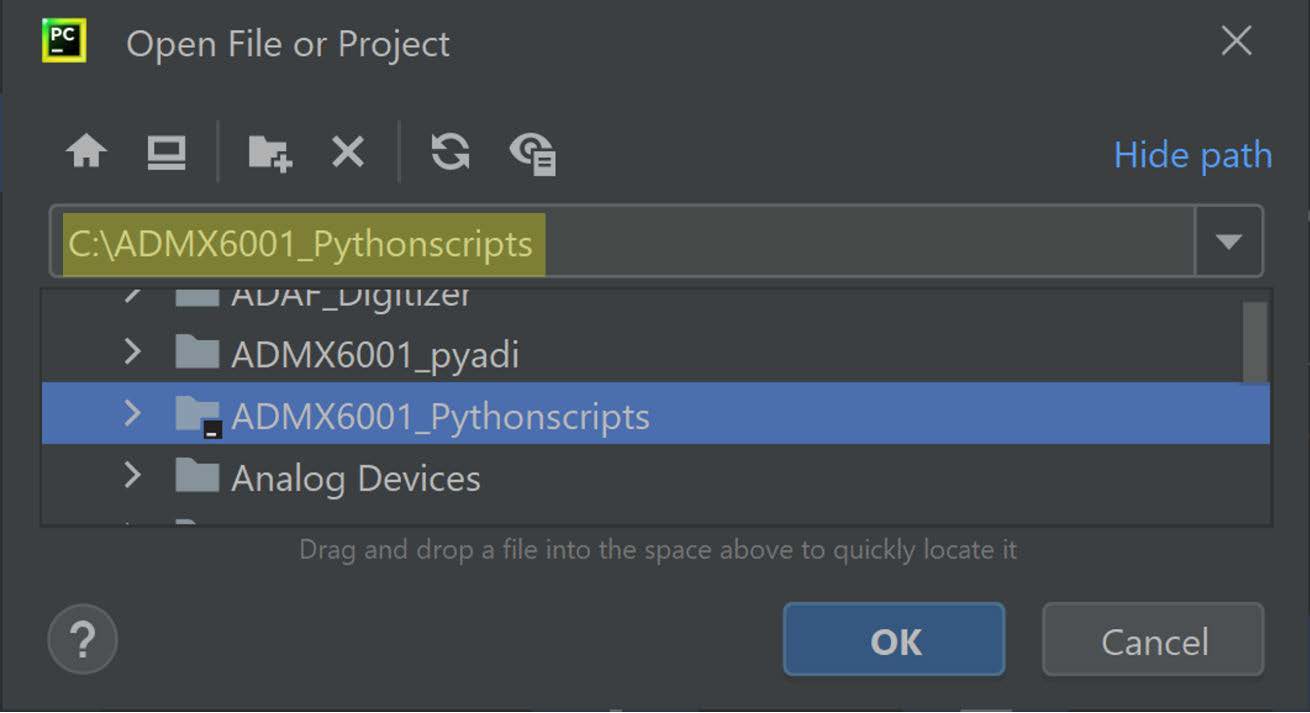
Task: Refresh the file tree
Action: (450, 153)
